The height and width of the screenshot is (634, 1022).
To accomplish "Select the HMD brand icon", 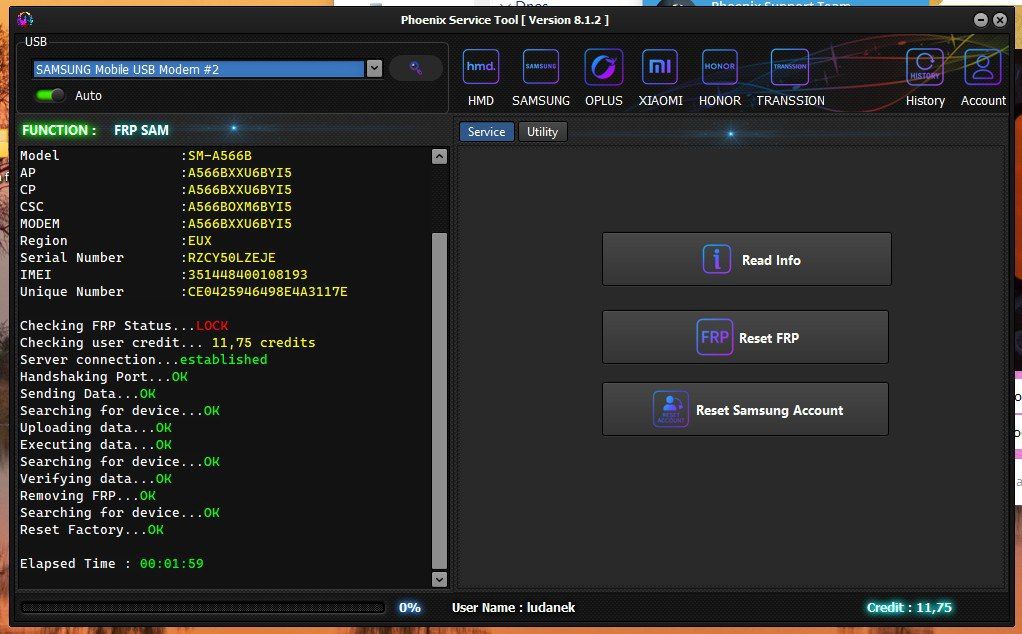I will 481,68.
